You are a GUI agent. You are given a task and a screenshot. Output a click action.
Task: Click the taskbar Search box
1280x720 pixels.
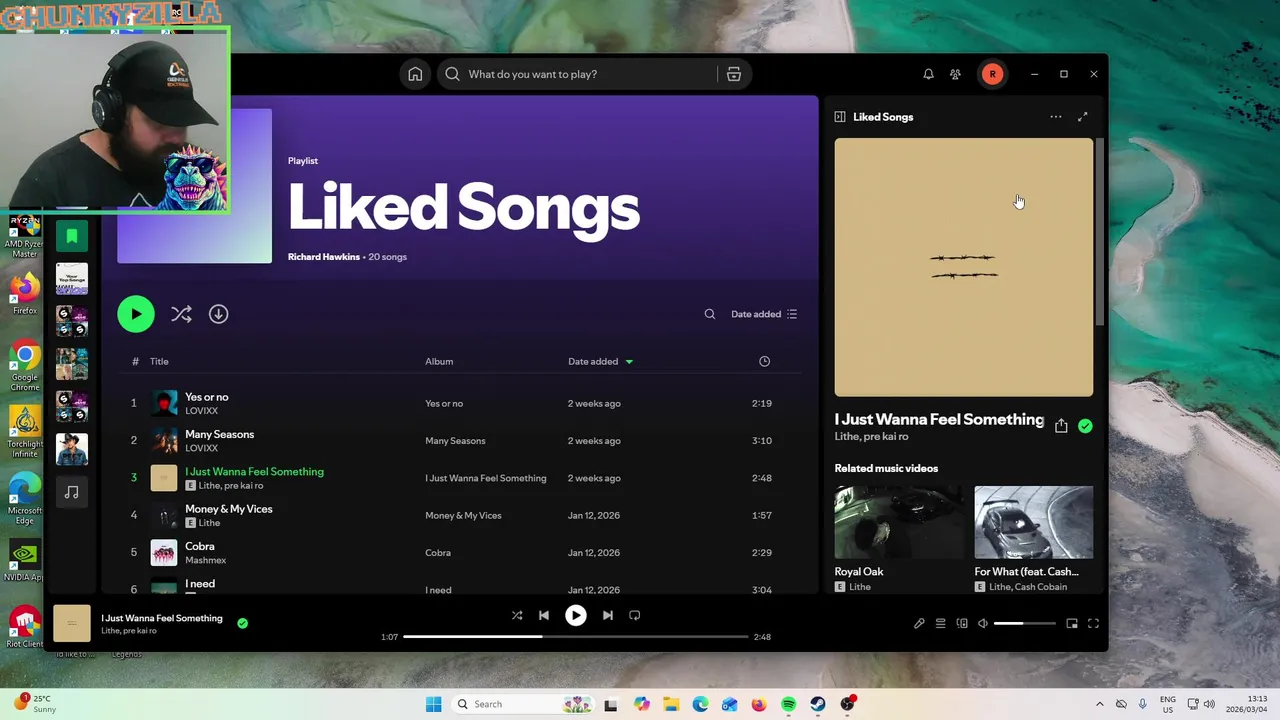pos(523,704)
